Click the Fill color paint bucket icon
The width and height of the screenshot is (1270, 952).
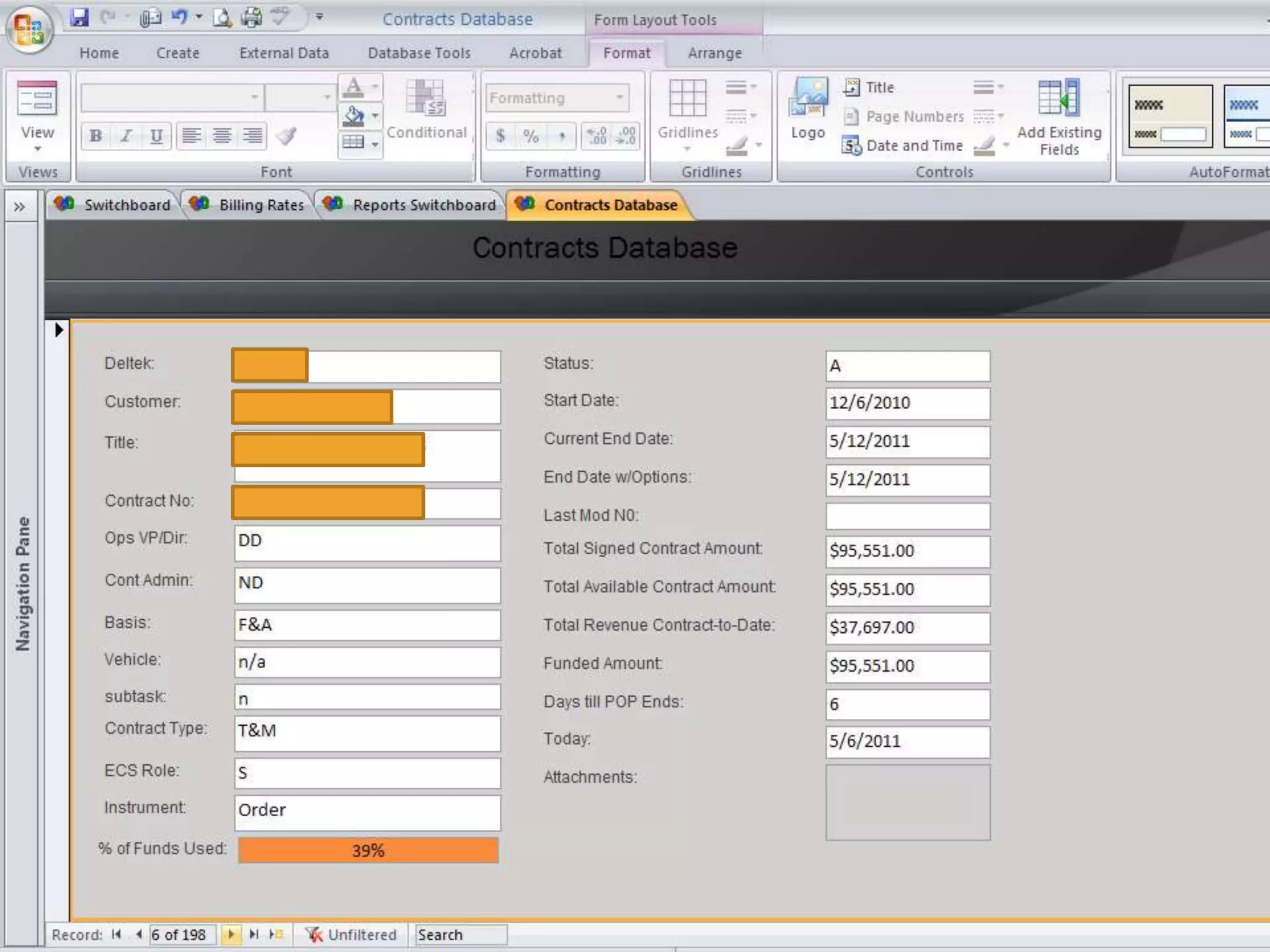353,116
